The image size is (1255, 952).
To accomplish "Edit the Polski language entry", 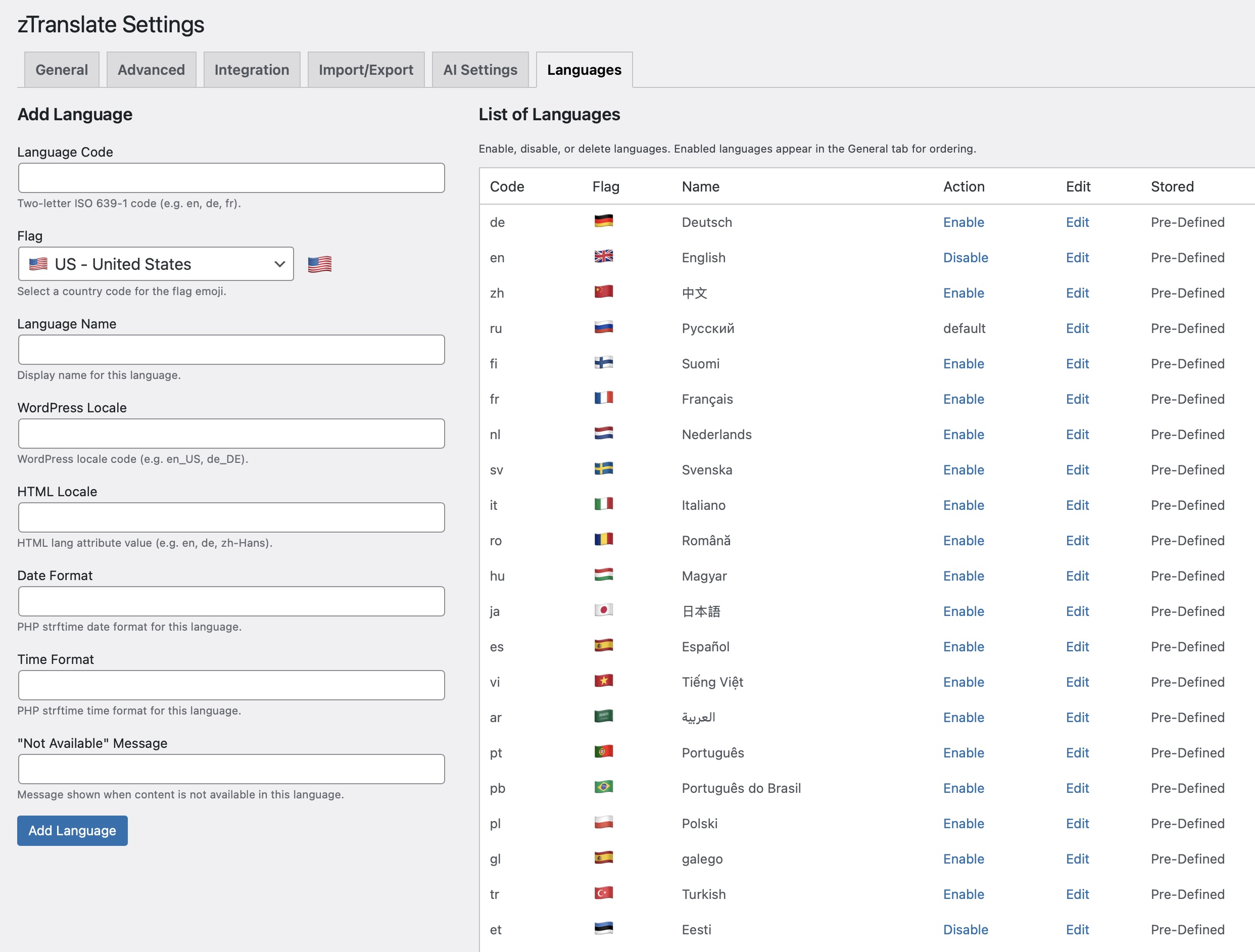I will point(1077,824).
